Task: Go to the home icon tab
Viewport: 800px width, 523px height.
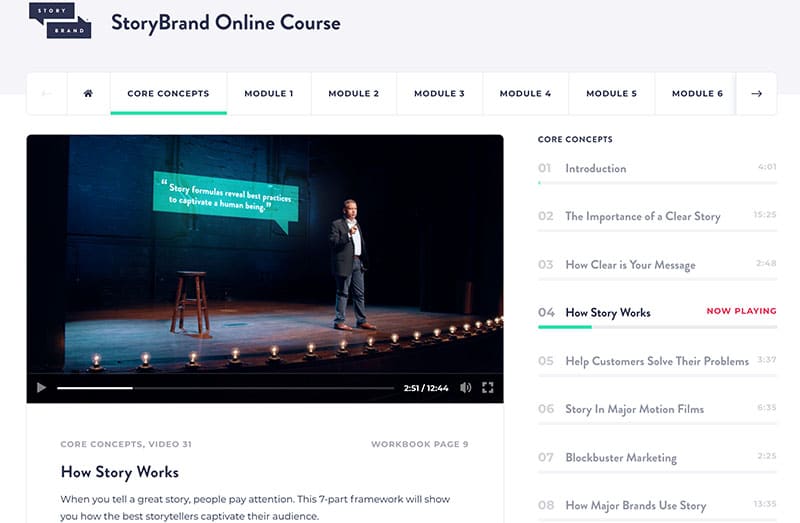Action: point(88,93)
